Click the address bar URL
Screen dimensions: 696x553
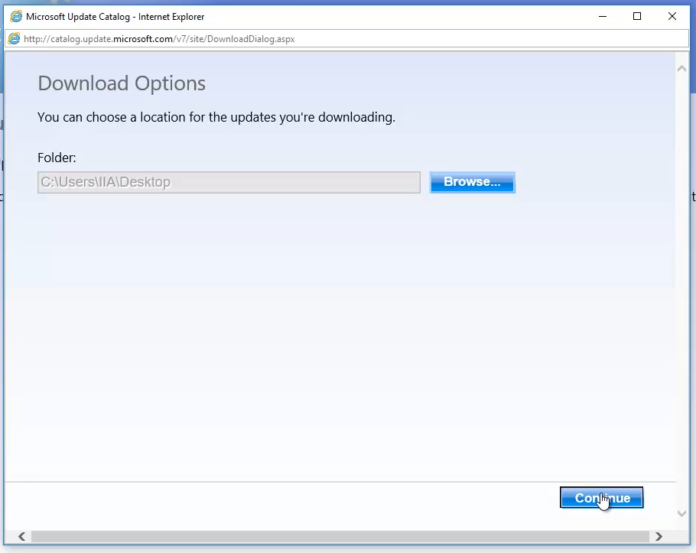(159, 39)
